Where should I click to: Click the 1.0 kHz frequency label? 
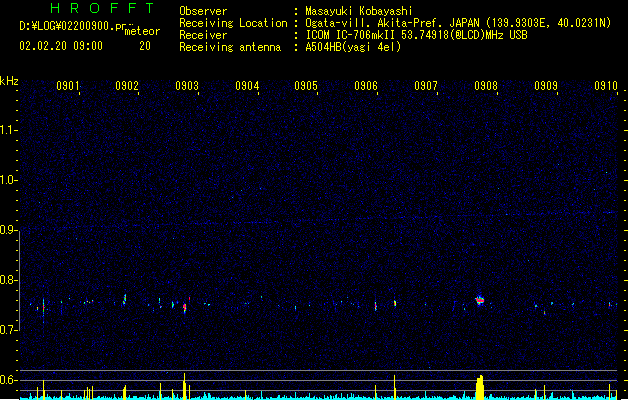8,180
